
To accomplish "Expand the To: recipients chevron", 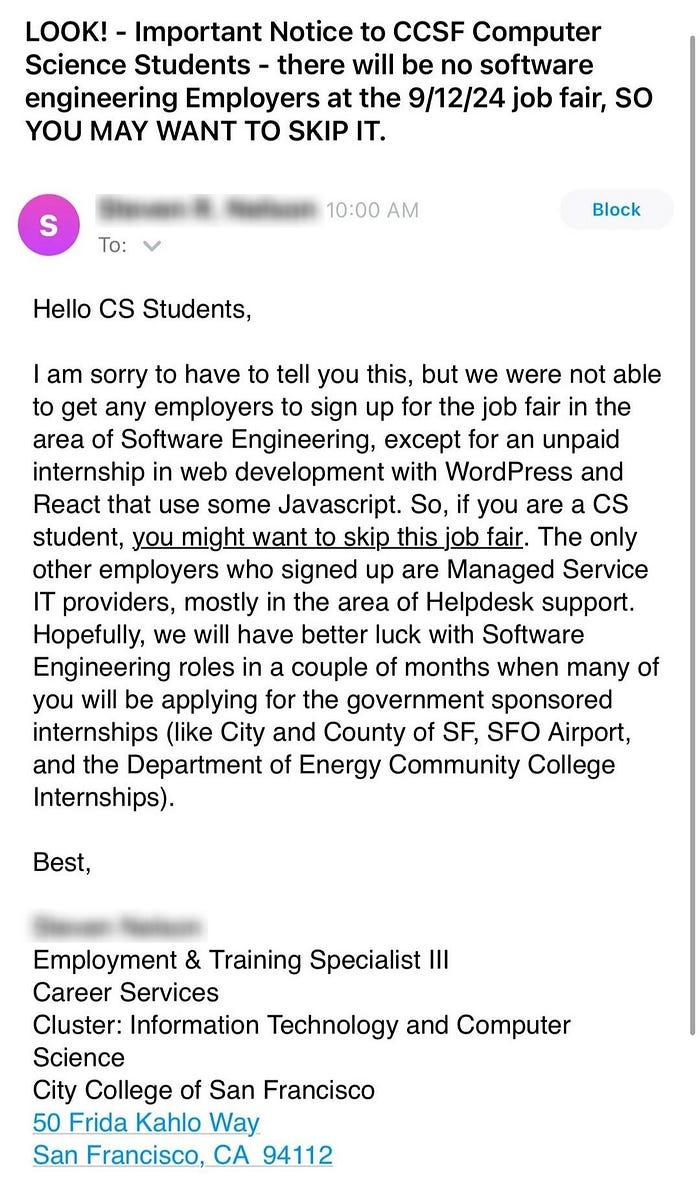I will (x=152, y=245).
